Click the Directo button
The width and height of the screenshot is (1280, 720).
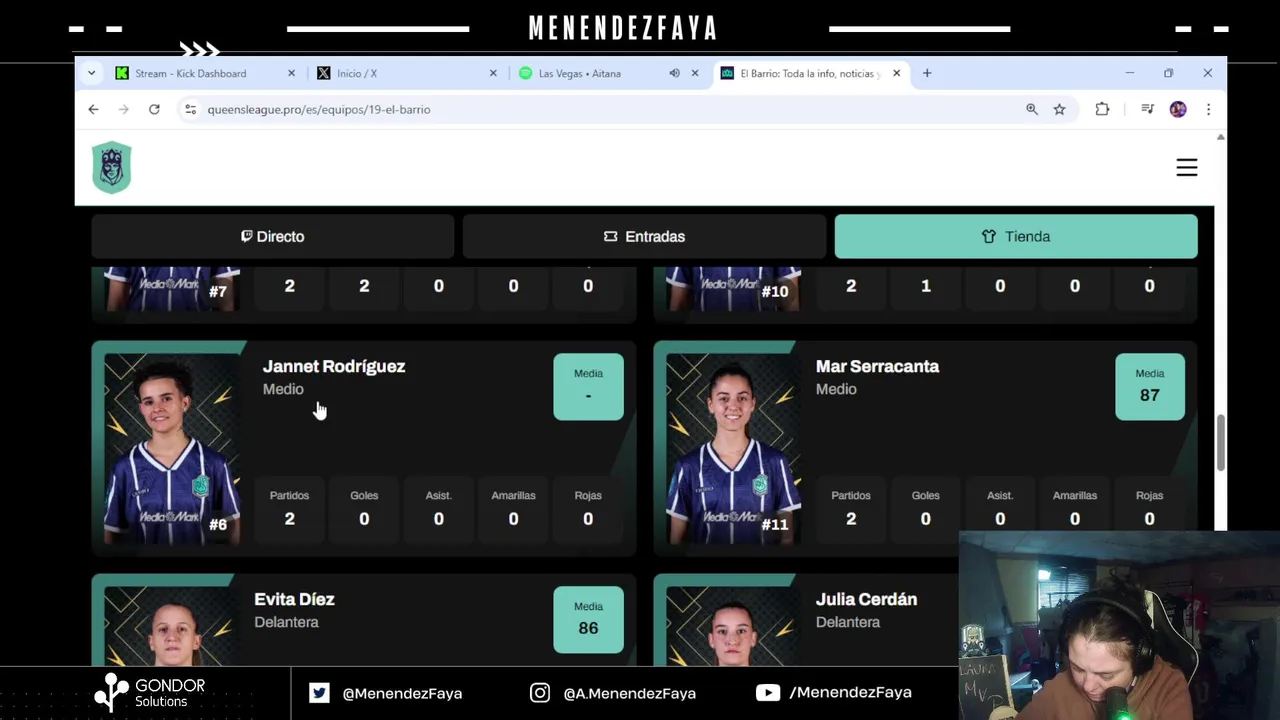[273, 237]
